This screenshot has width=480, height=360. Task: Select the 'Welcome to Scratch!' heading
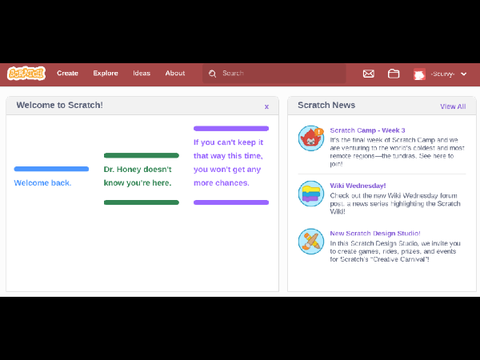tap(60, 105)
